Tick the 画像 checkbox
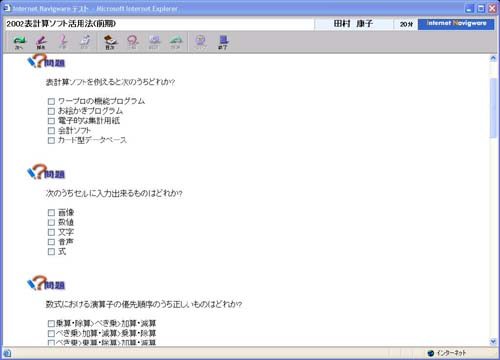This screenshot has height=360, width=500. [x=51, y=213]
